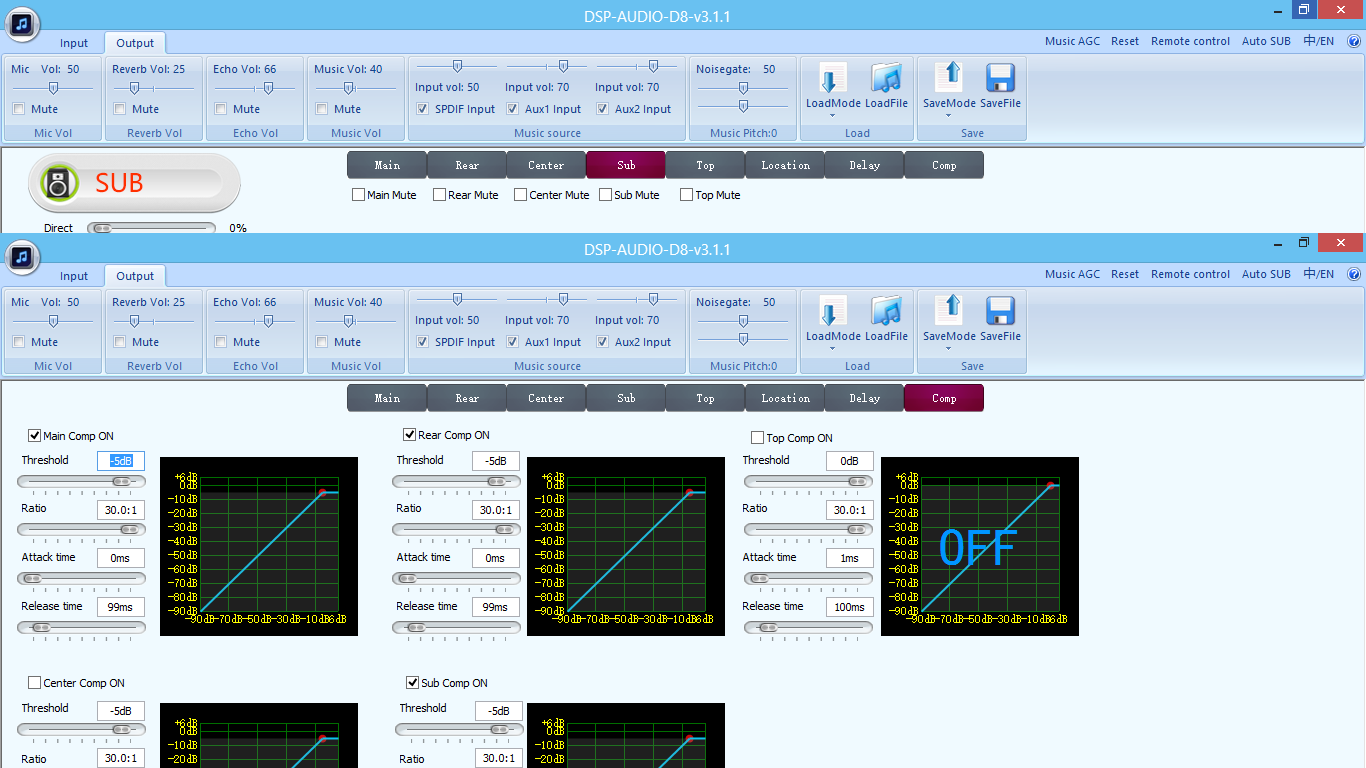Open the Input tab in upper window

[x=74, y=43]
